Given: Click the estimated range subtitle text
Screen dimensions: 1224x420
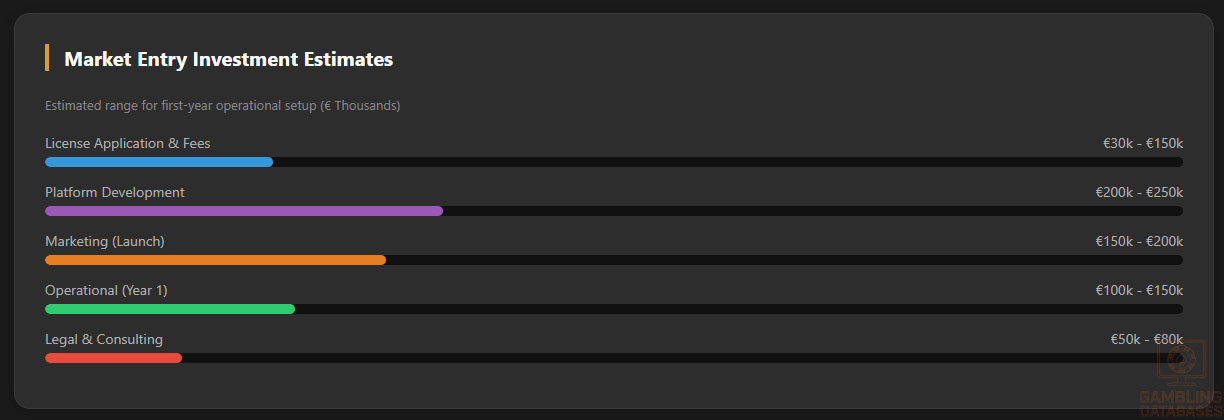Looking at the screenshot, I should click(223, 106).
